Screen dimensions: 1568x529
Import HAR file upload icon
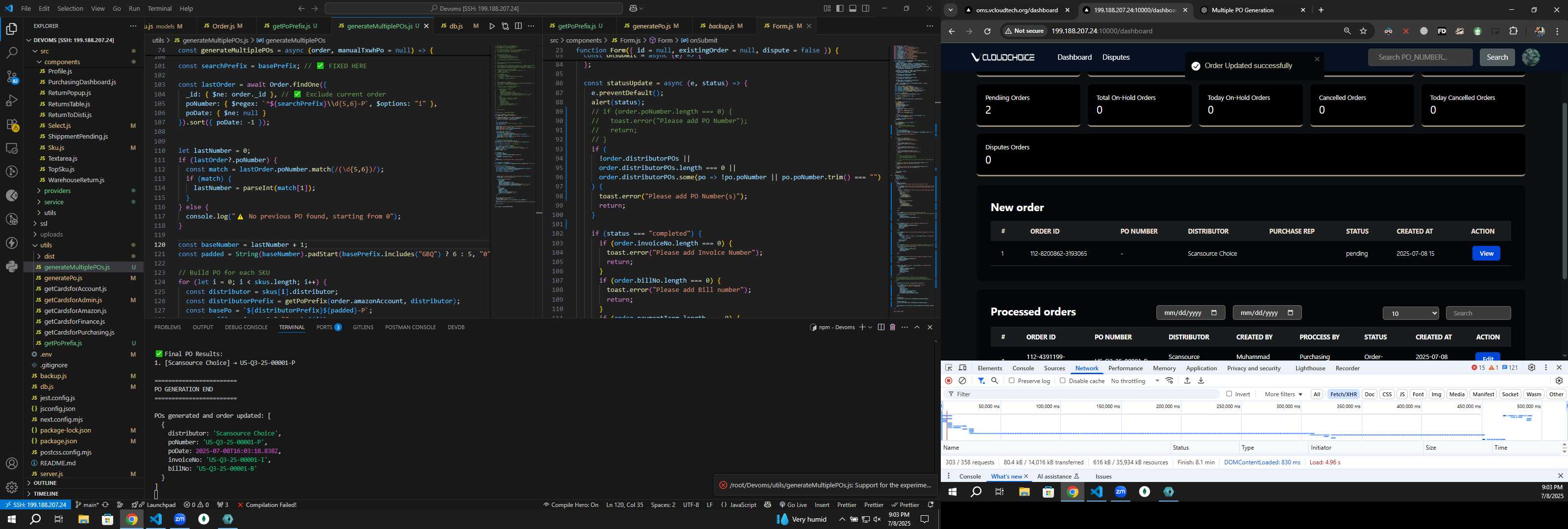tap(1187, 381)
